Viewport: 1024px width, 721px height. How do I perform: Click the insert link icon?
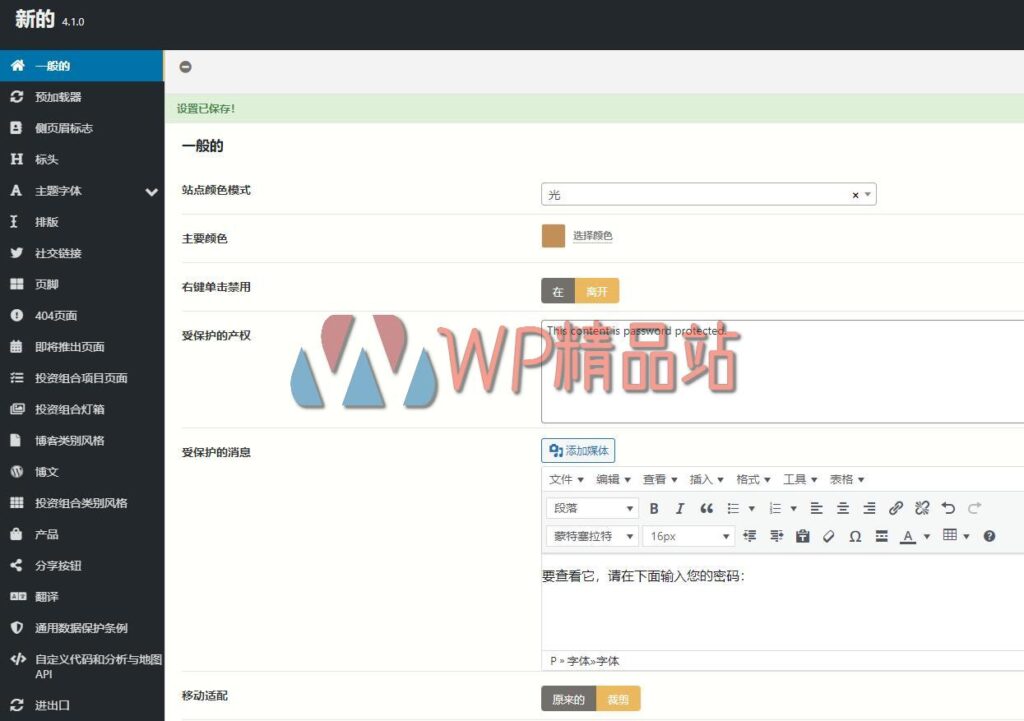click(x=896, y=508)
